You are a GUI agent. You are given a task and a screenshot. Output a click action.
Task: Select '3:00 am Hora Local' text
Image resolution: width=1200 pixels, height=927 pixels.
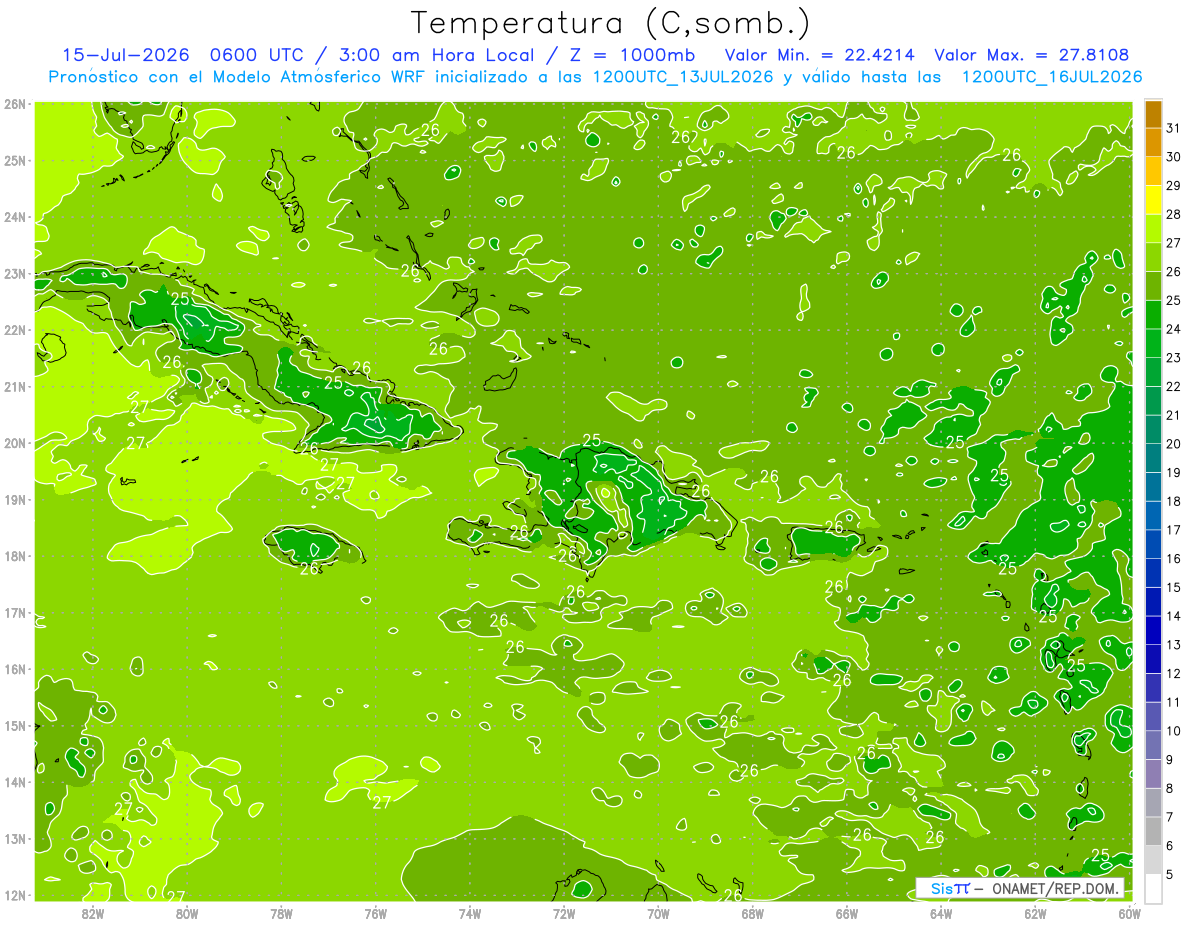coord(442,55)
